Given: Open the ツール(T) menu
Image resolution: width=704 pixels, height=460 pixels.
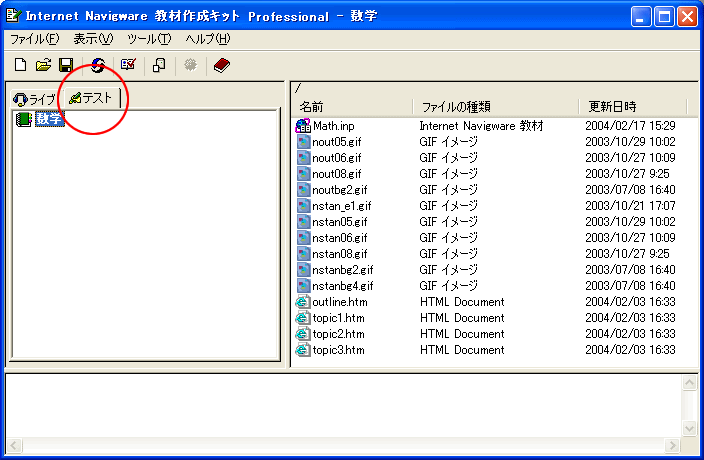Looking at the screenshot, I should 149,39.
